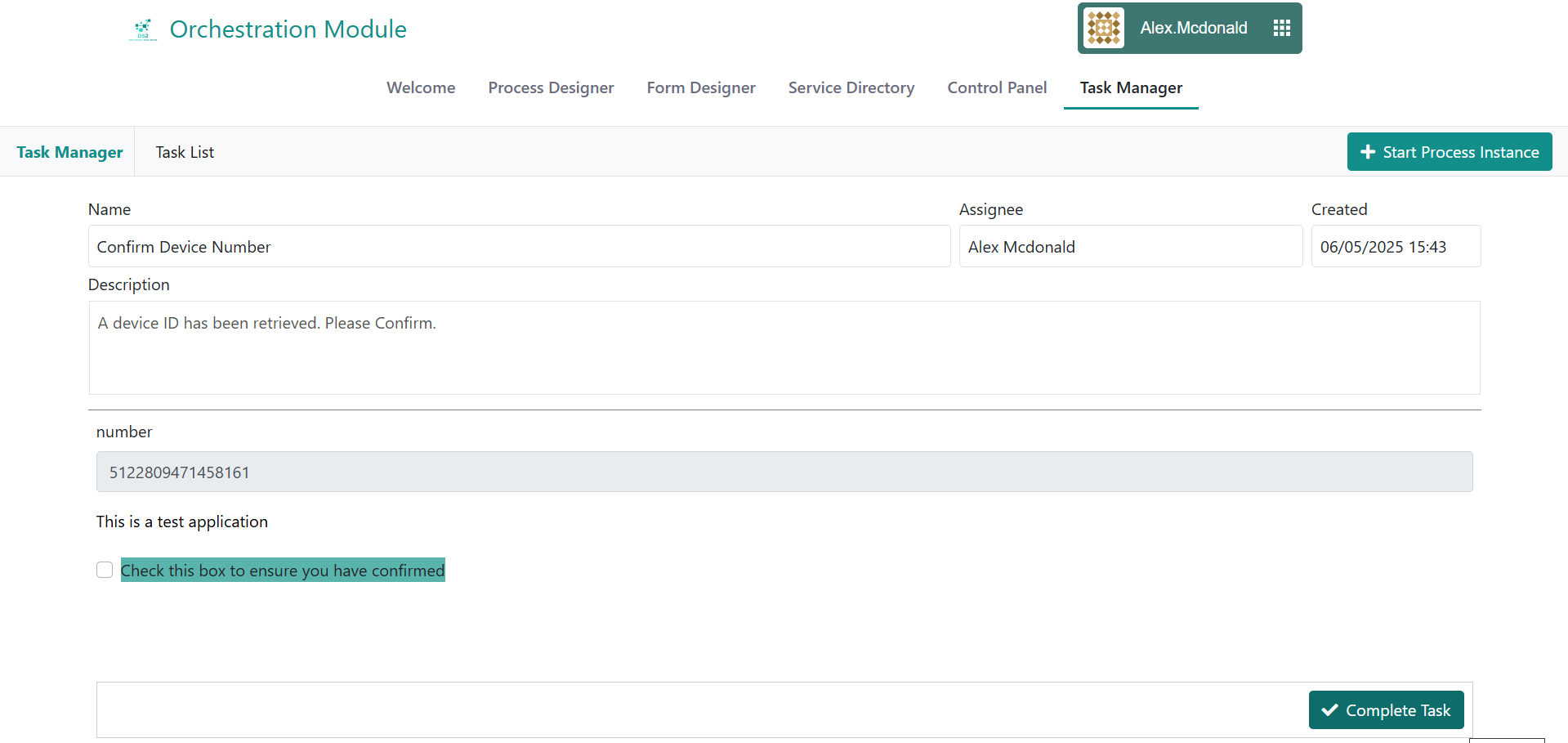Image resolution: width=1568 pixels, height=743 pixels.
Task: Open Task List in the sub-navigation
Action: [x=185, y=152]
